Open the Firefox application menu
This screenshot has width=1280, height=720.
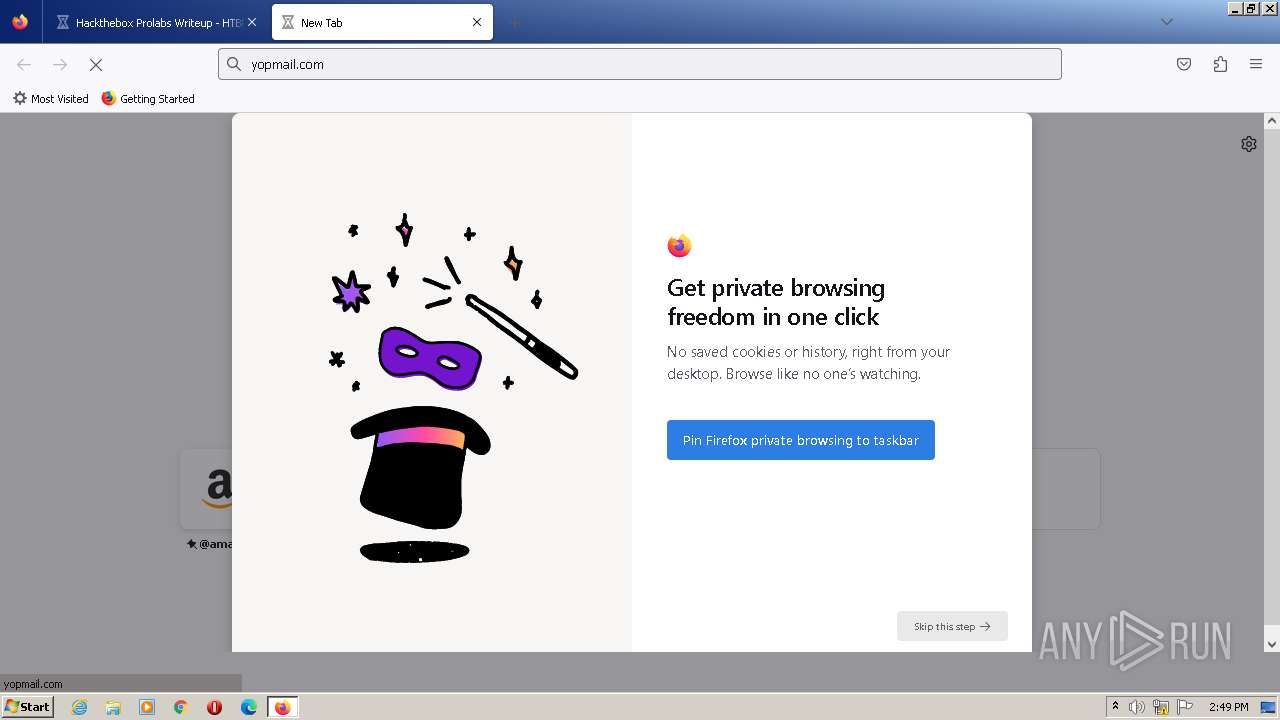[1256, 64]
